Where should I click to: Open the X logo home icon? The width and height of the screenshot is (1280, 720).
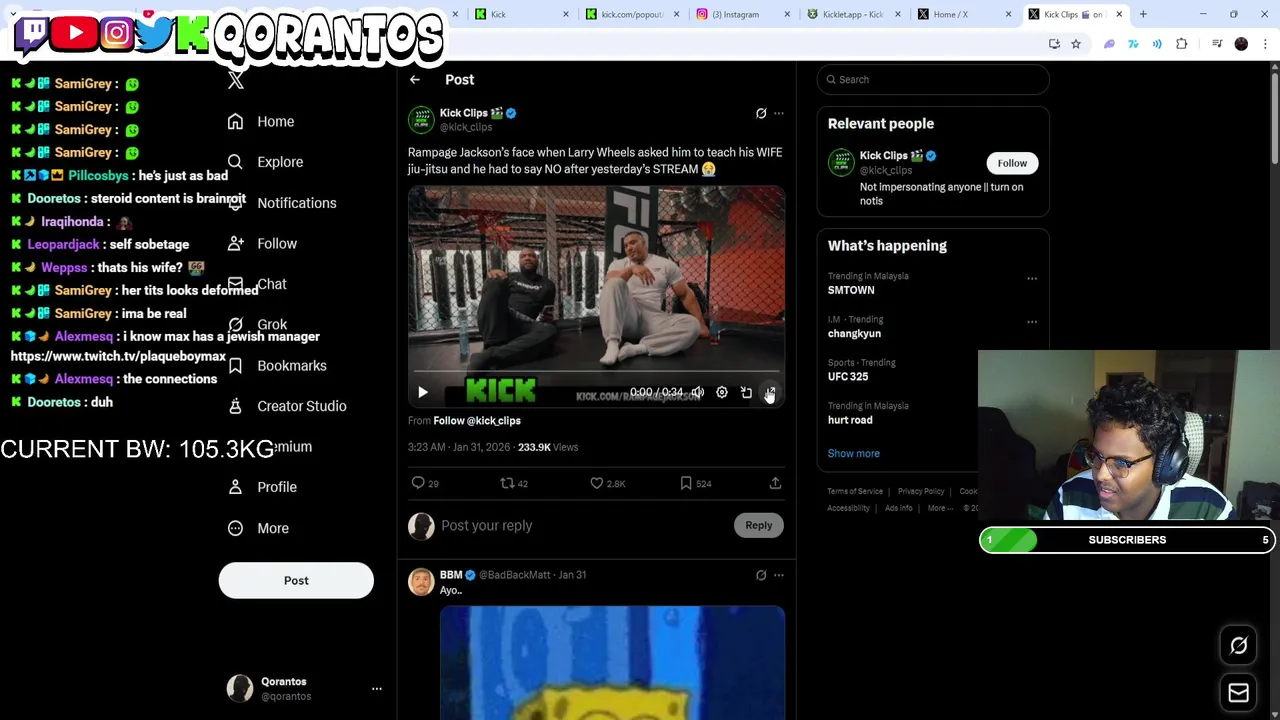pos(236,81)
